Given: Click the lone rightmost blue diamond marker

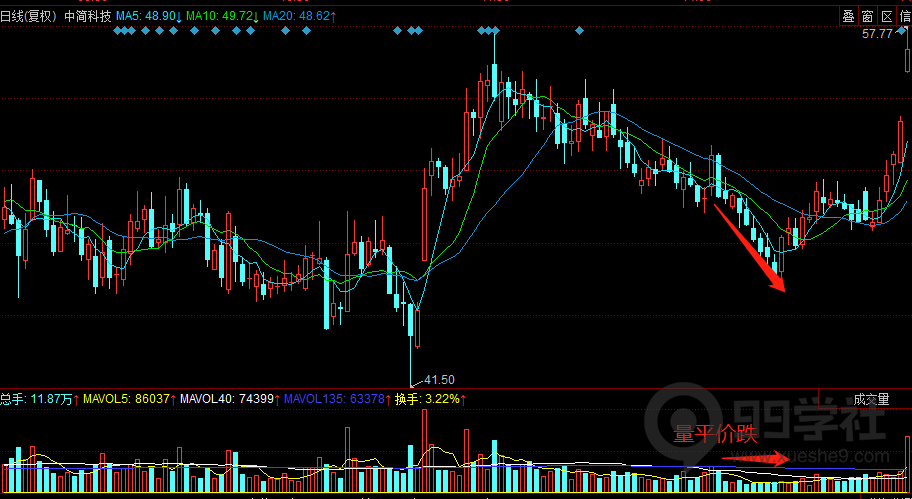Looking at the screenshot, I should click(x=581, y=31).
